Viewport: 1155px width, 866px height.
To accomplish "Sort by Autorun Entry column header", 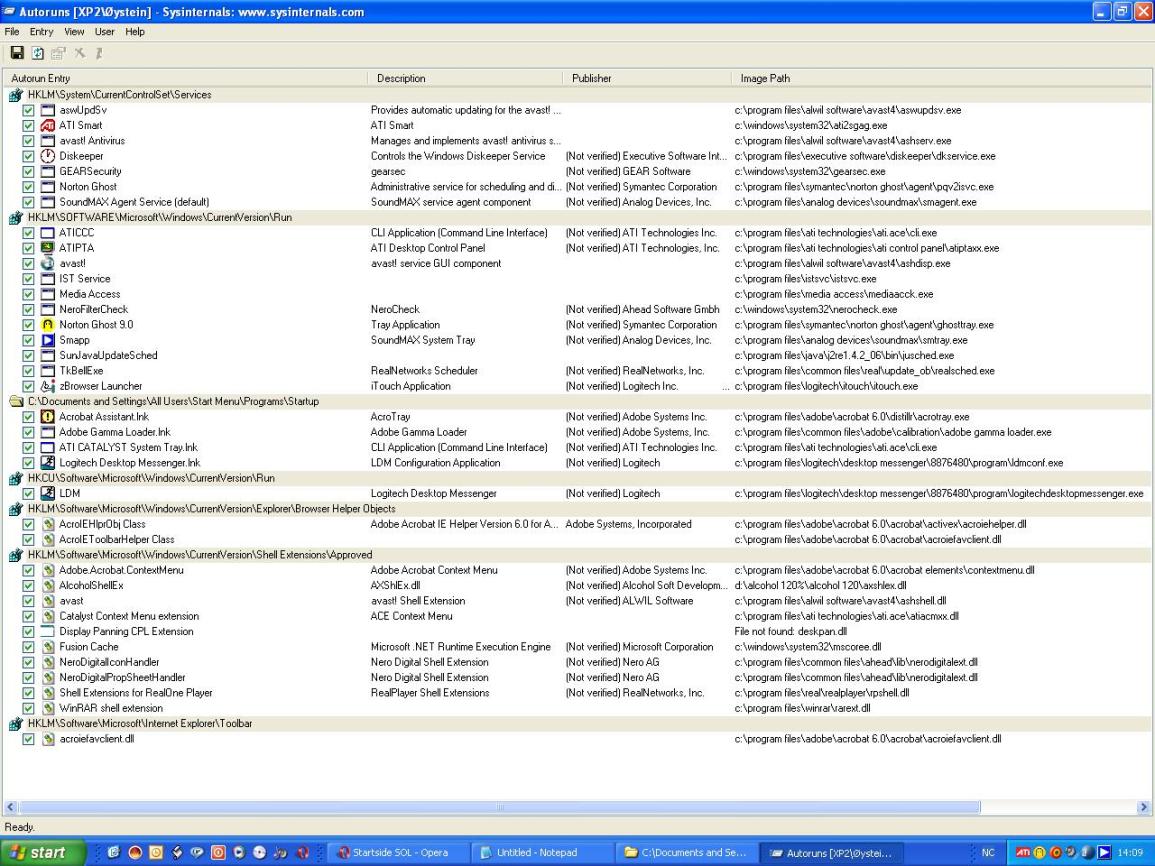I will (x=186, y=78).
